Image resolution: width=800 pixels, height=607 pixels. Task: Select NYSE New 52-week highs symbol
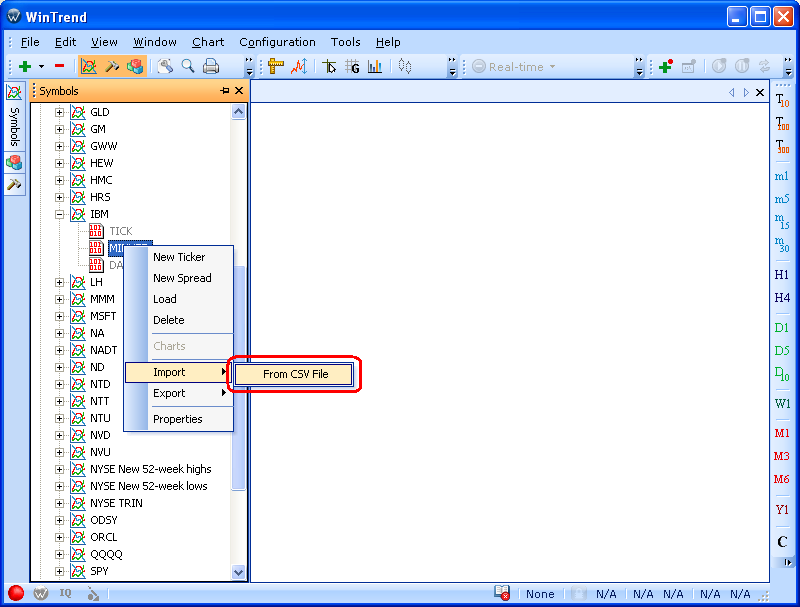click(151, 469)
